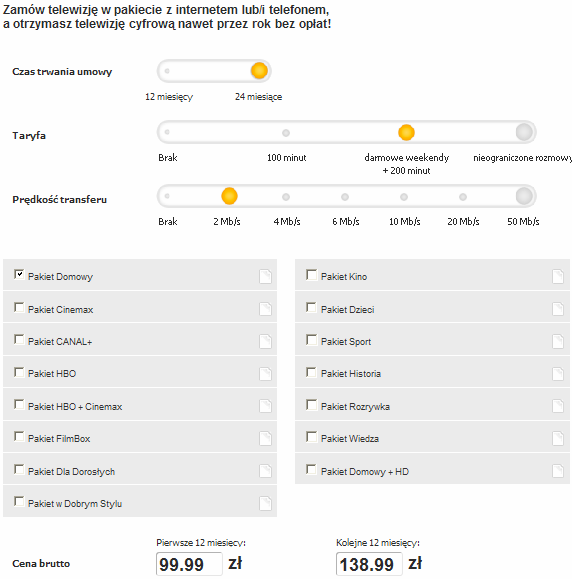This screenshot has width=572, height=579.
Task: Check the Pakiet Historia checkbox
Action: 311,372
